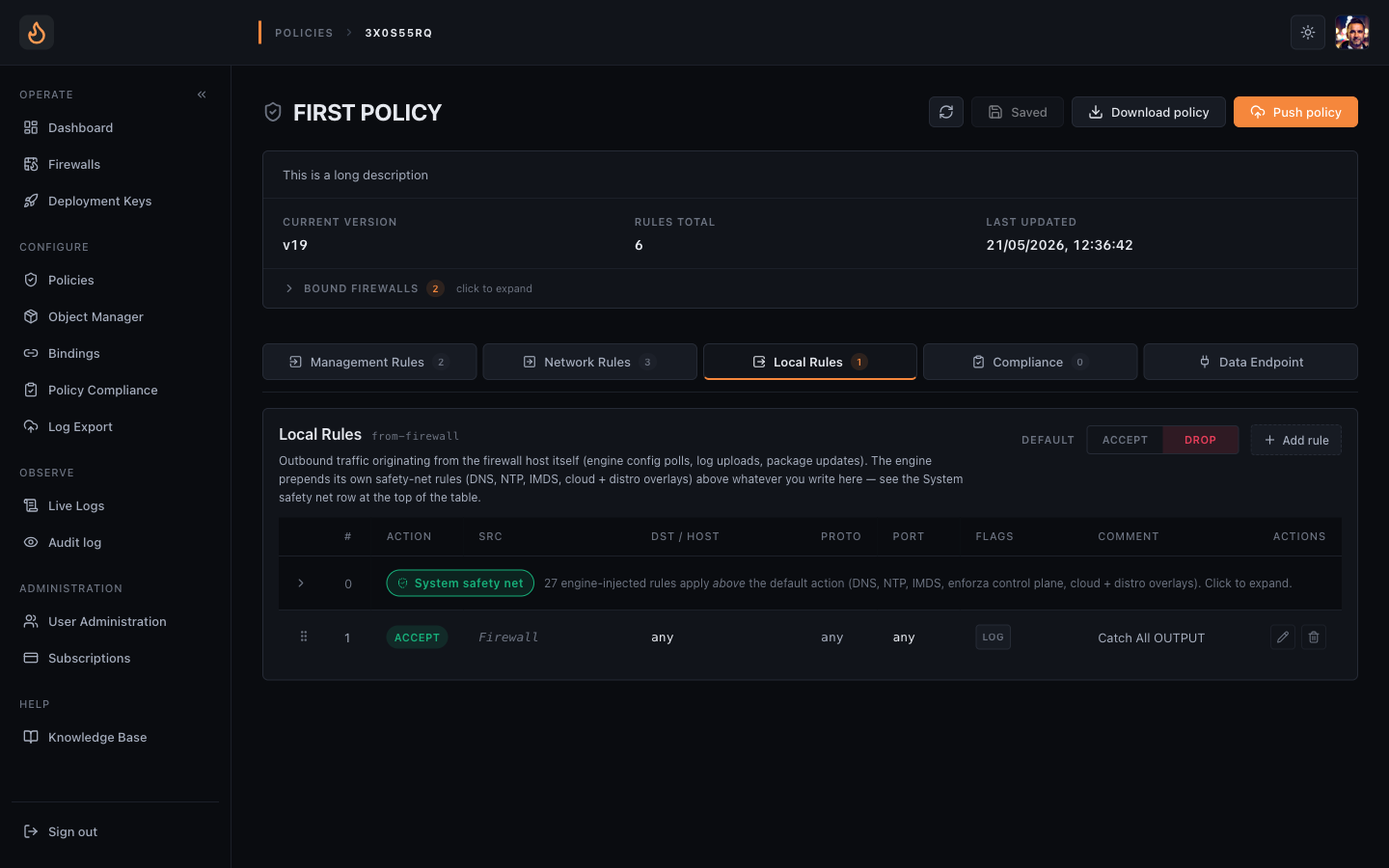Click the System safety net badge
The width and height of the screenshot is (1389, 868).
pos(460,583)
